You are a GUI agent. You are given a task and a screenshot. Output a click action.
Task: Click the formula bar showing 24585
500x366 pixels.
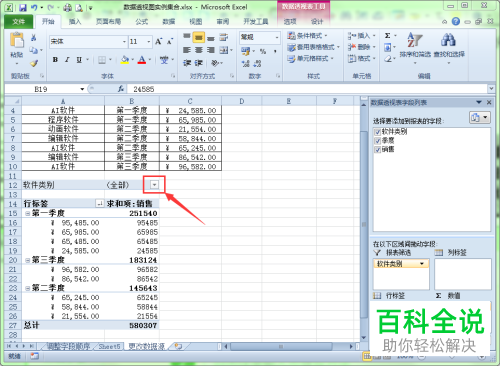308,89
